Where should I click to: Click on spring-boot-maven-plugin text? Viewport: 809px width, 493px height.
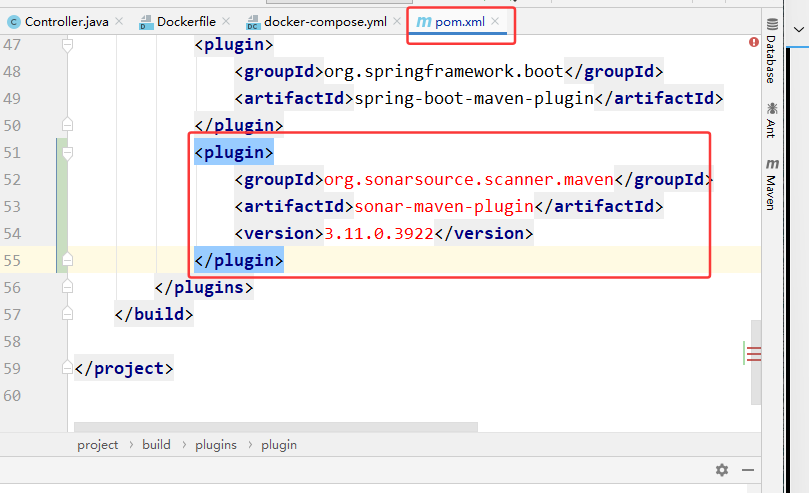(x=474, y=98)
